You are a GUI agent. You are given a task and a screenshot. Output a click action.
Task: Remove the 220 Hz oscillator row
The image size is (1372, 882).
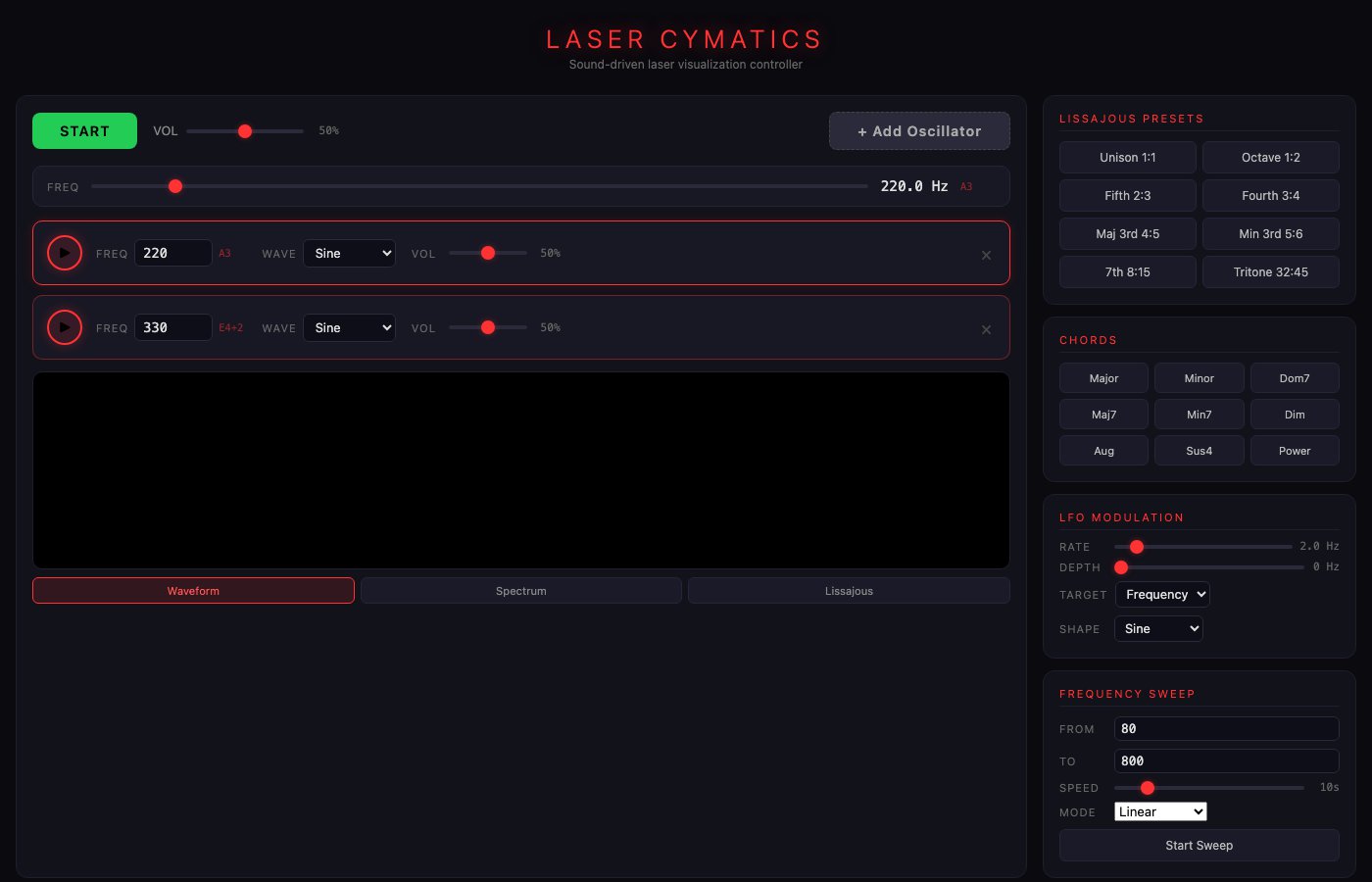click(x=986, y=255)
